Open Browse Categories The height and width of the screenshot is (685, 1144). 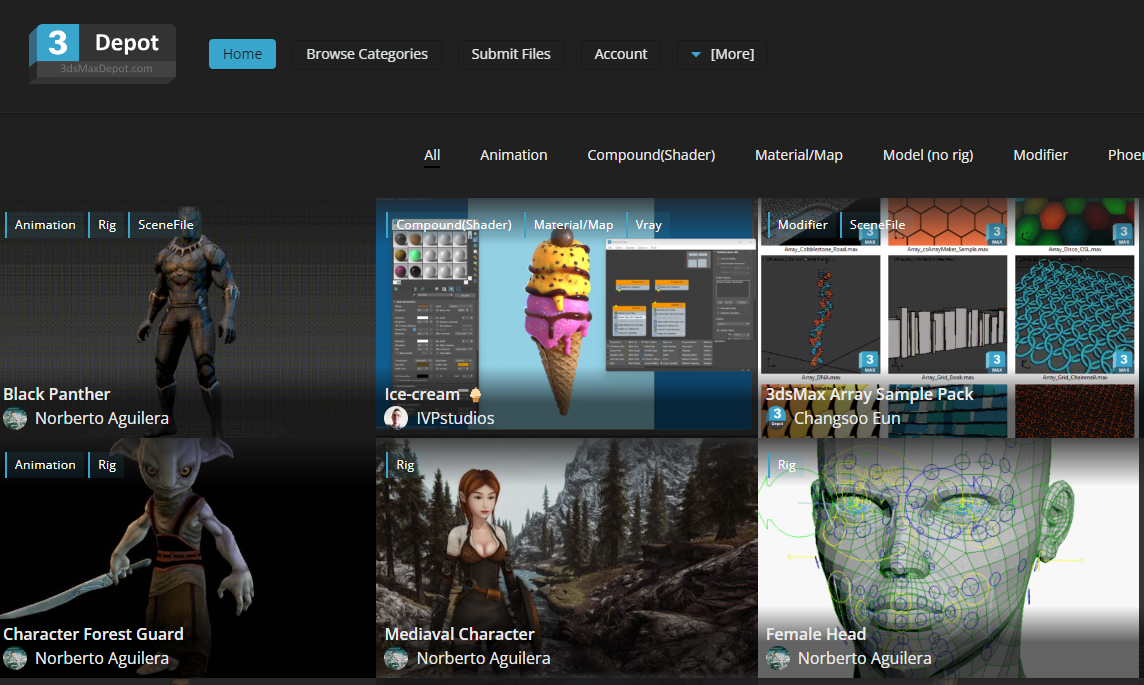click(x=366, y=54)
